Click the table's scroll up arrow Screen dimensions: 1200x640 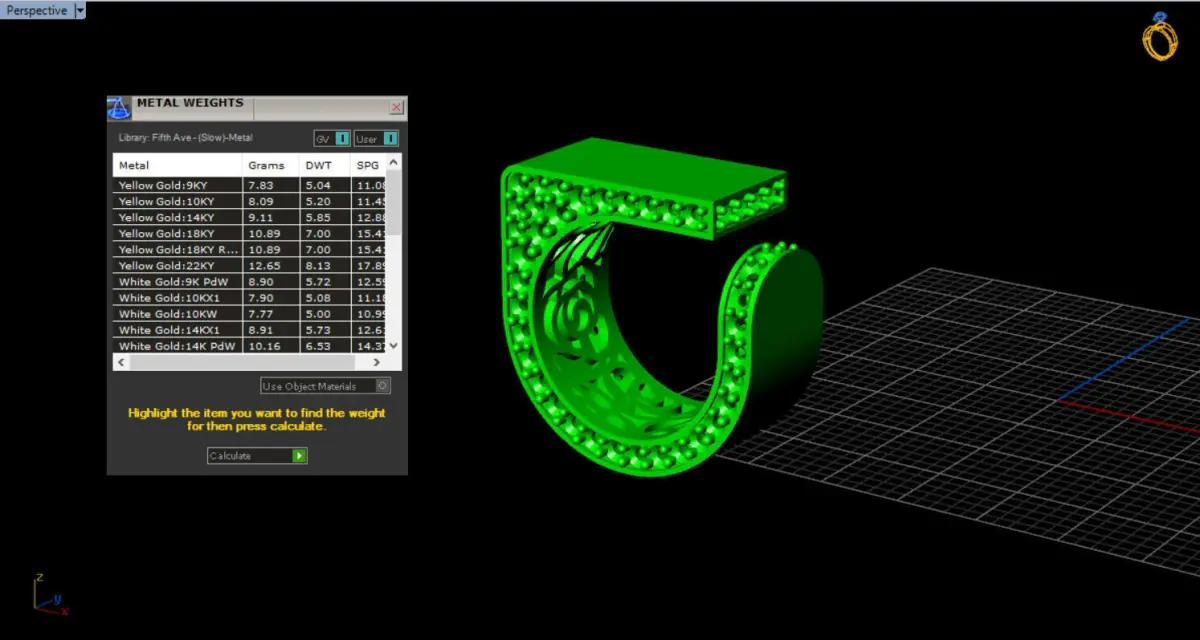point(393,162)
